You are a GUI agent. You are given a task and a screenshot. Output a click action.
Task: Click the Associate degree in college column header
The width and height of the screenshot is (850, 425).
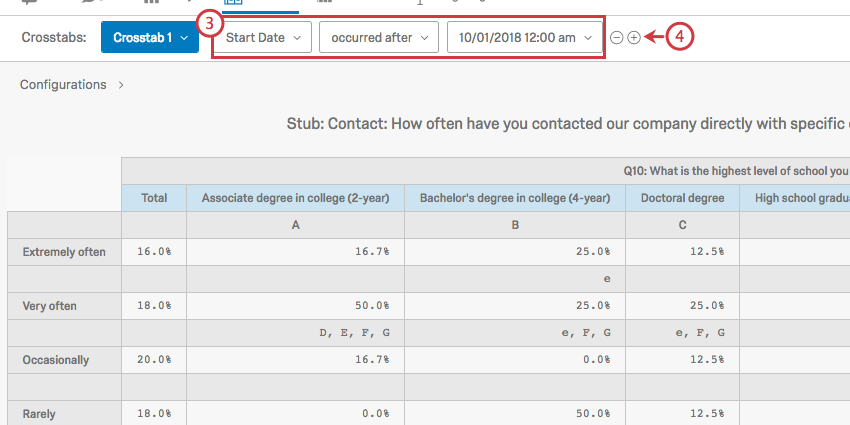point(295,198)
